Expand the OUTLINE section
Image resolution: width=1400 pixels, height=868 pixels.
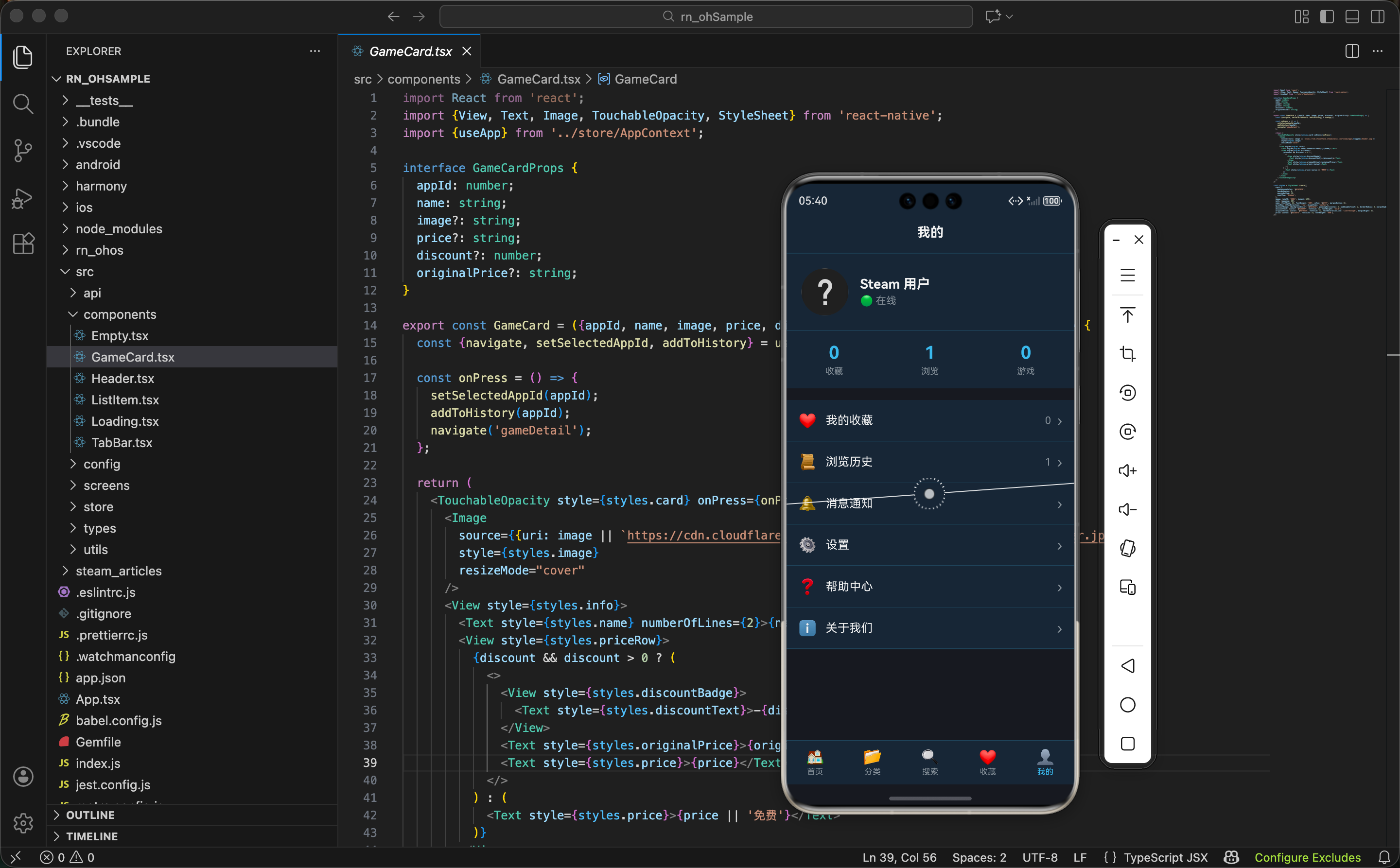[90, 815]
